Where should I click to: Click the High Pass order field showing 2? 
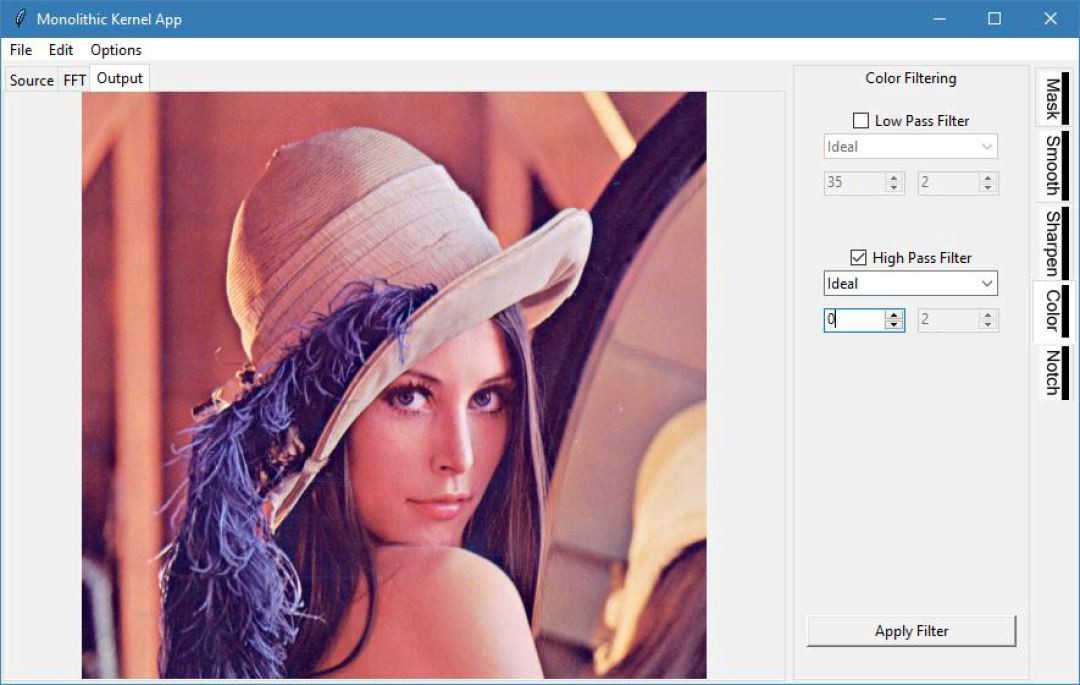(948, 319)
